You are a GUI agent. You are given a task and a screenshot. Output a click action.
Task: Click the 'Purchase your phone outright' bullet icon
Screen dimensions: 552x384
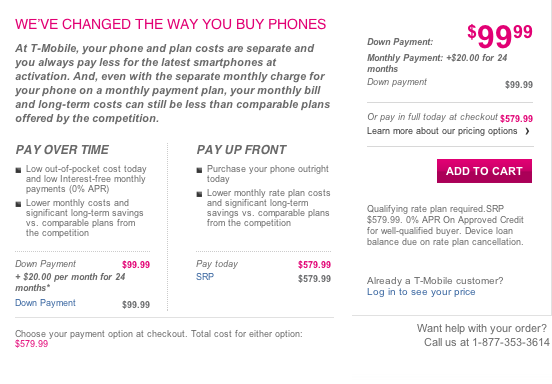click(199, 170)
